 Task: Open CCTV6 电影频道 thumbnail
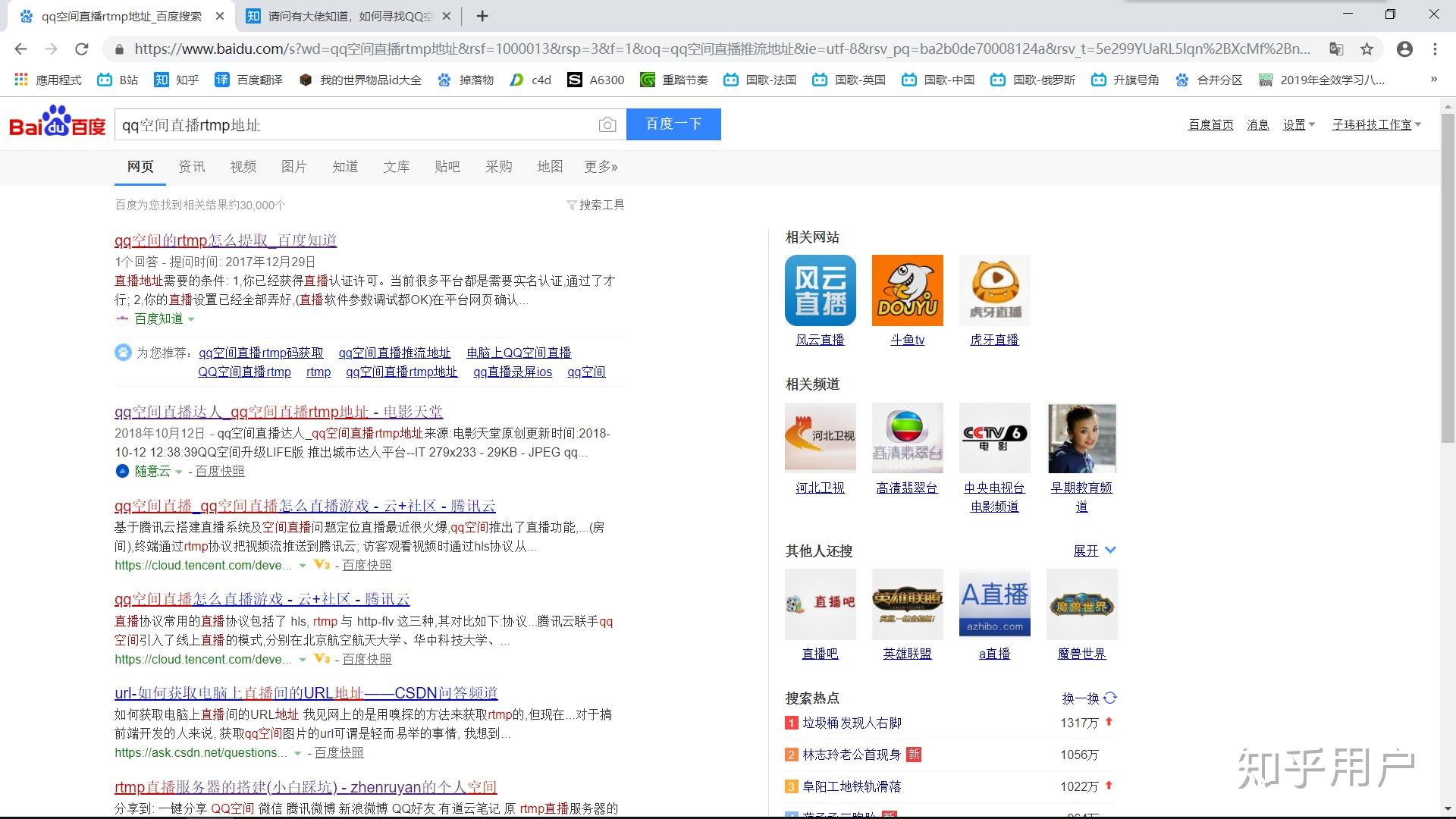(994, 438)
